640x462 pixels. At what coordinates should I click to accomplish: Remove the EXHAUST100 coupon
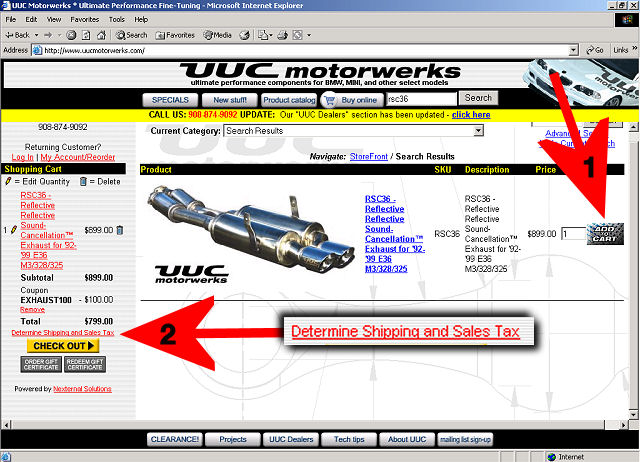32,310
